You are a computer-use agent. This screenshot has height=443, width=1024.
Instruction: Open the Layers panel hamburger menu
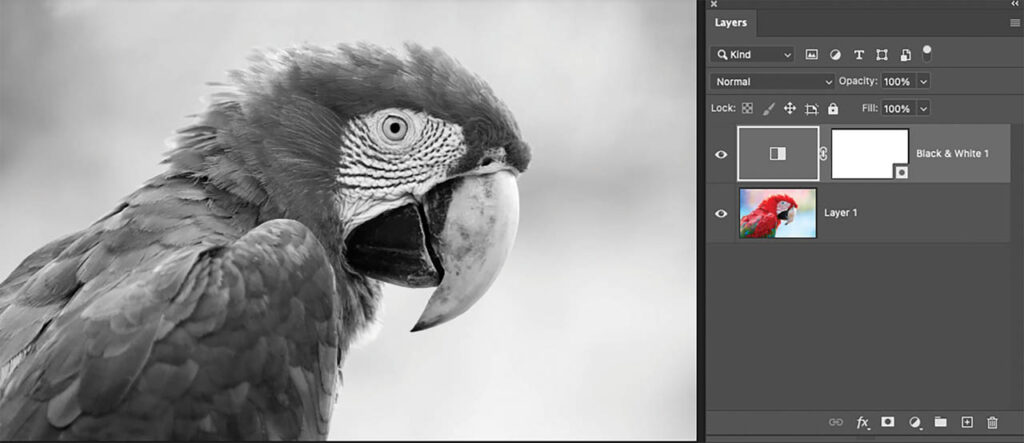pos(1015,22)
